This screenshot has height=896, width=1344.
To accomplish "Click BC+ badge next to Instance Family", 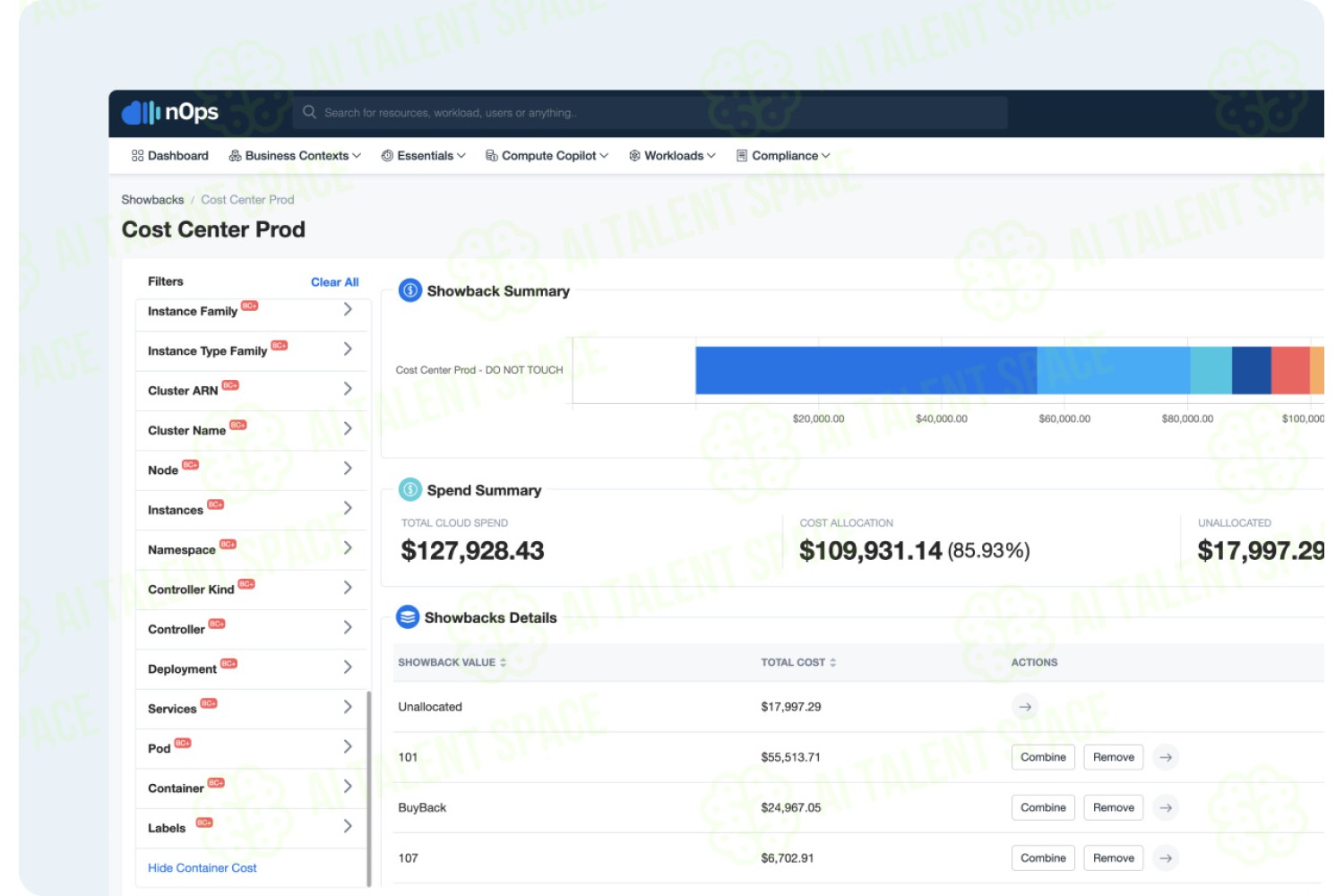I will pos(249,306).
